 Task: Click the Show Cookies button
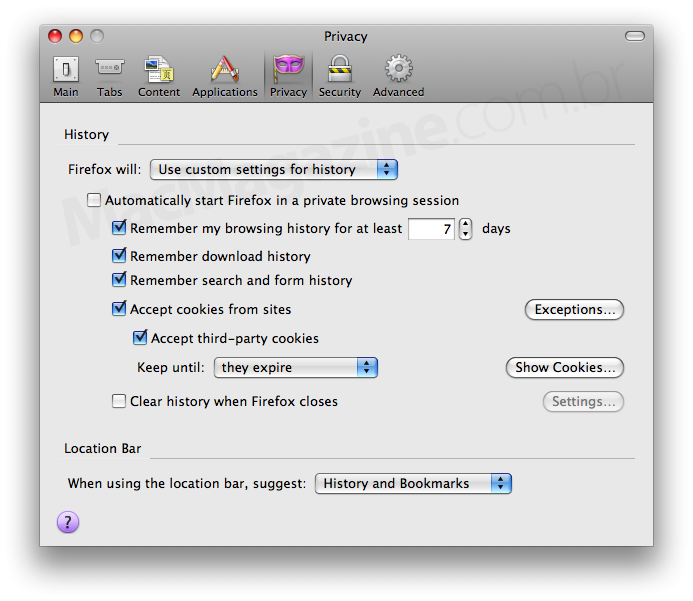point(565,368)
